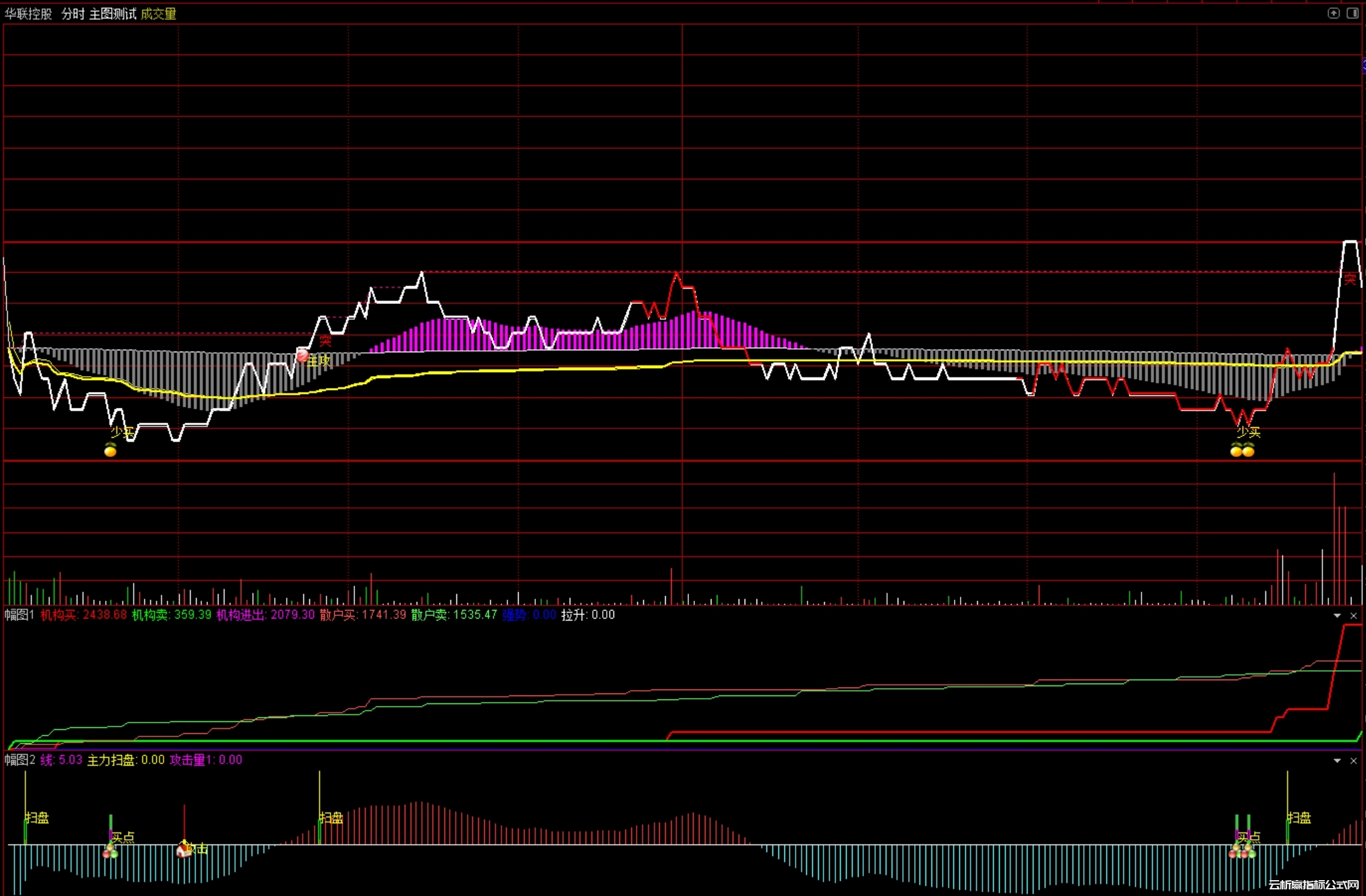
Task: Click the red 主攻 ball marker
Action: coord(302,356)
